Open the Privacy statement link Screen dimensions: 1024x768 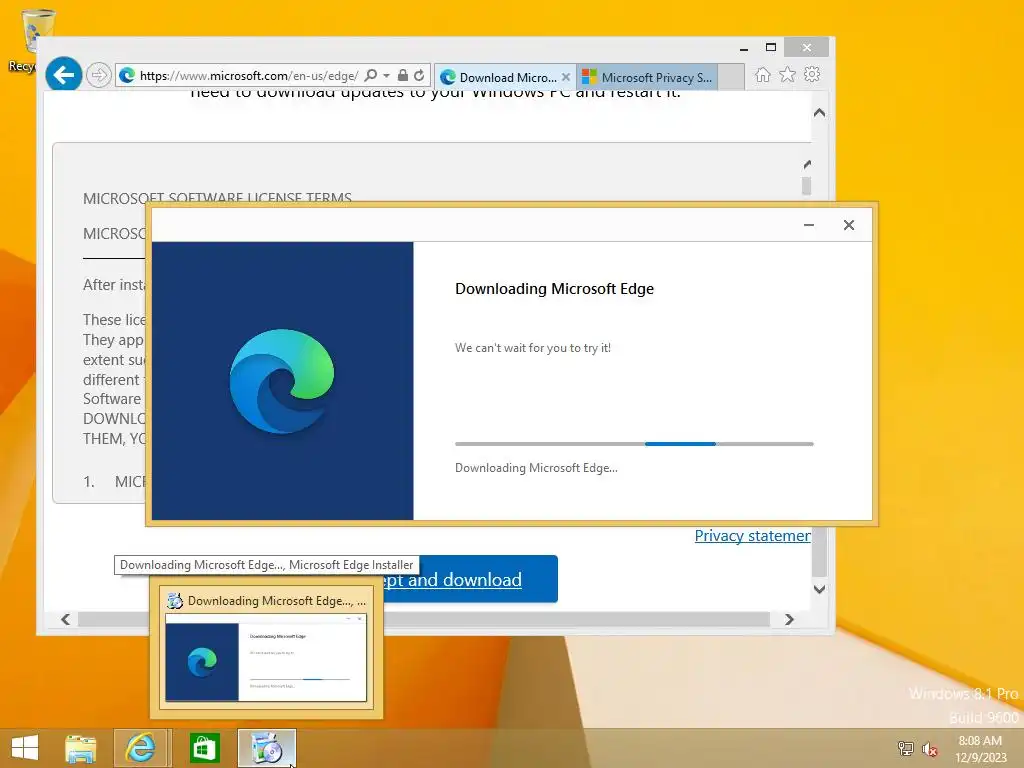752,536
